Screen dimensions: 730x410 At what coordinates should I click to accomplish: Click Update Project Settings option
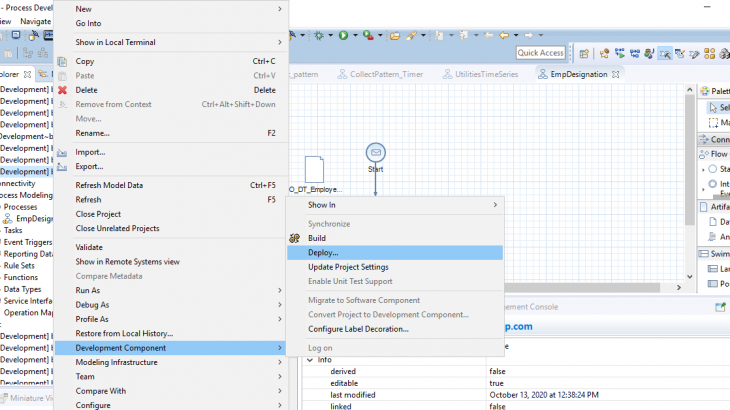[x=348, y=267]
